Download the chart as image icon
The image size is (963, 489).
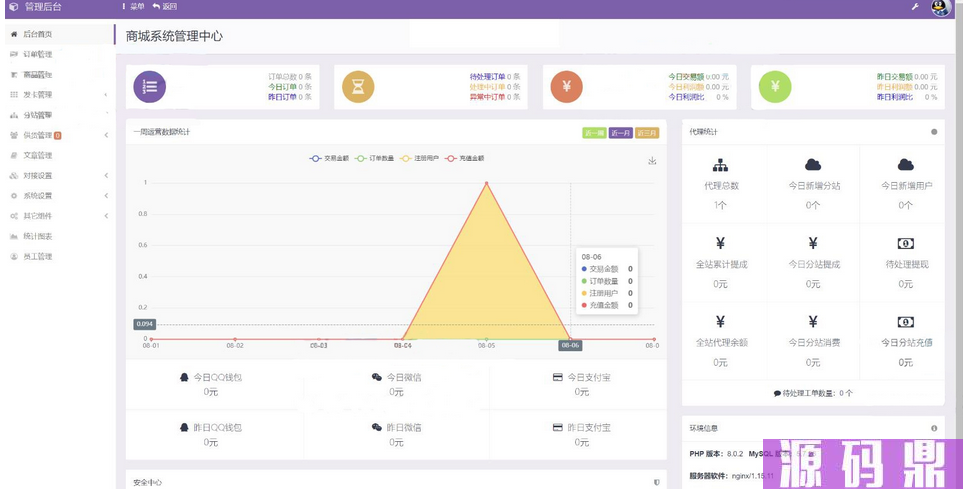coord(652,161)
